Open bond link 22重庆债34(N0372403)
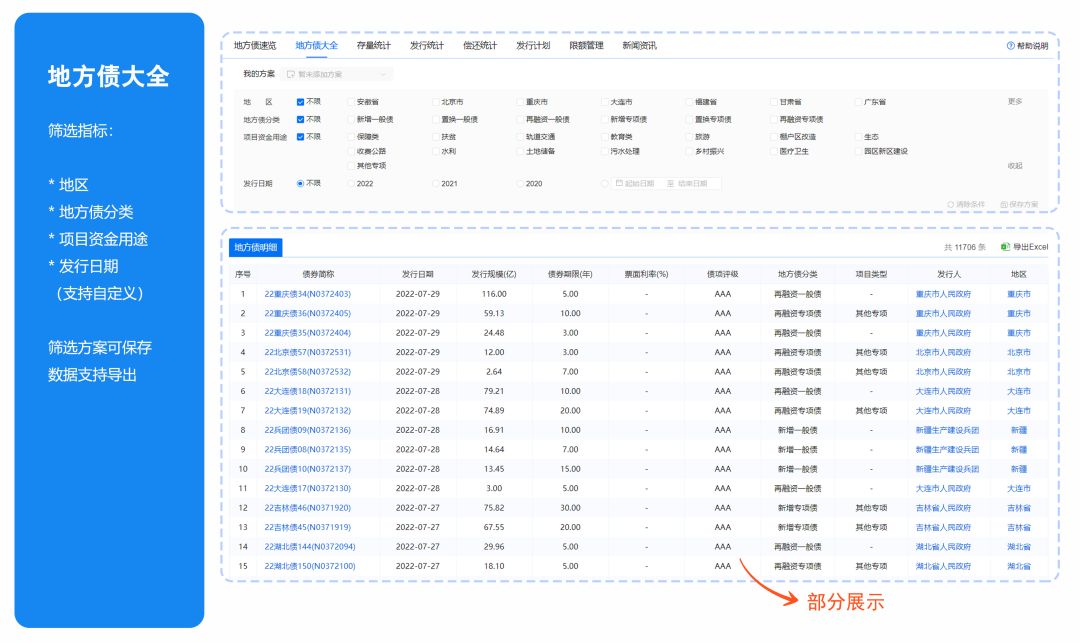The width and height of the screenshot is (1080, 643). (x=307, y=294)
